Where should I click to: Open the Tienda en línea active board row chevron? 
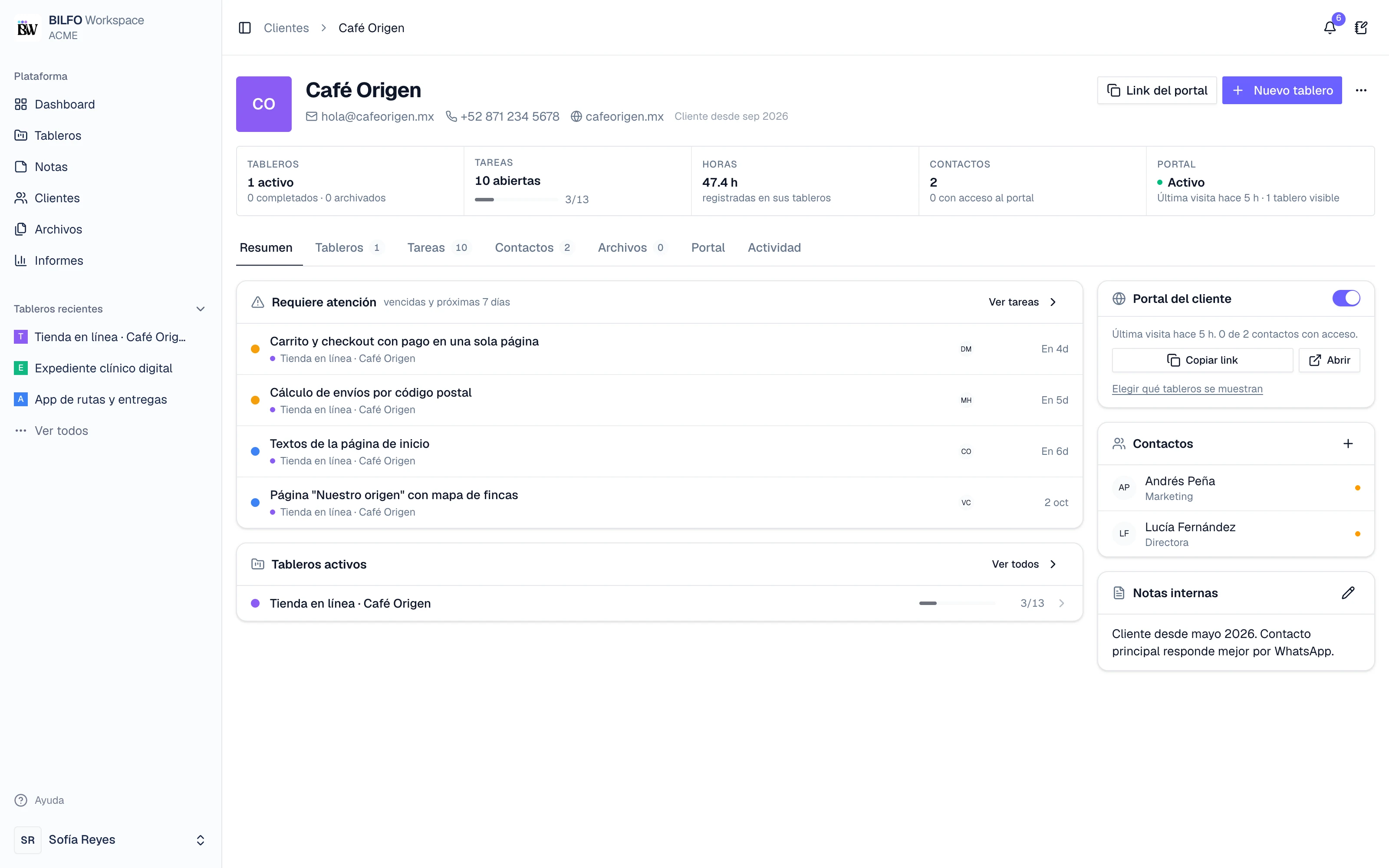[x=1061, y=603]
